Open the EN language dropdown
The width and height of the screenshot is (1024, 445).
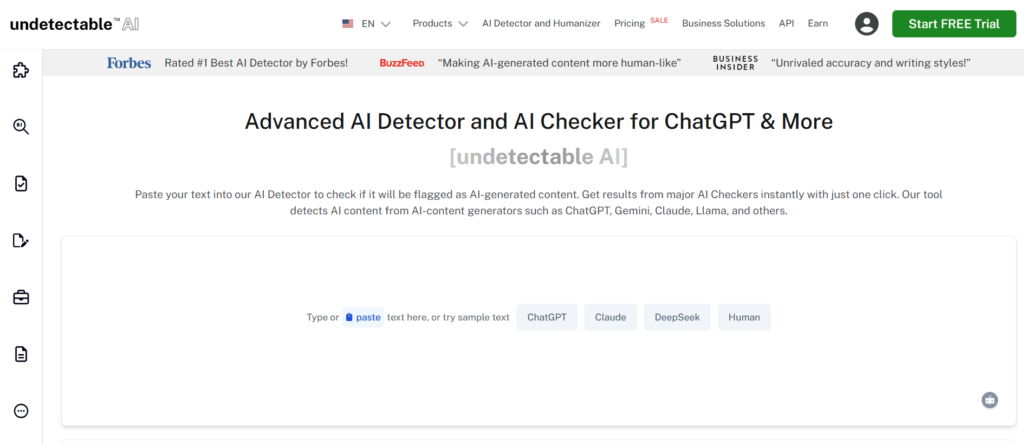tap(366, 23)
